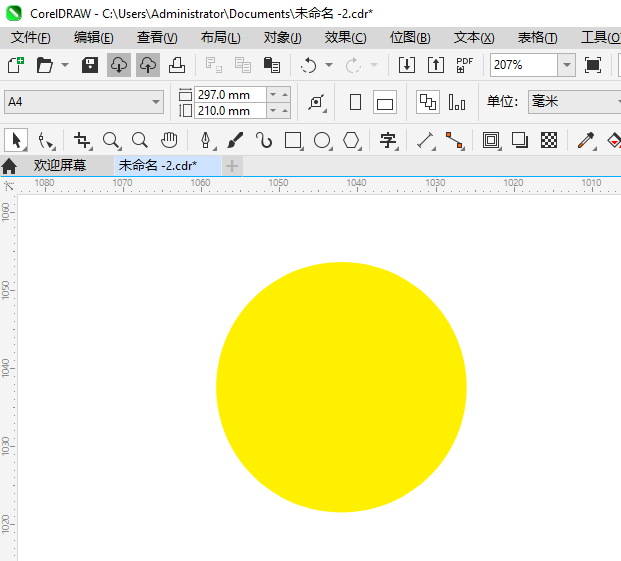Save the document with floppy icon
The height and width of the screenshot is (561, 621).
pyautogui.click(x=90, y=65)
